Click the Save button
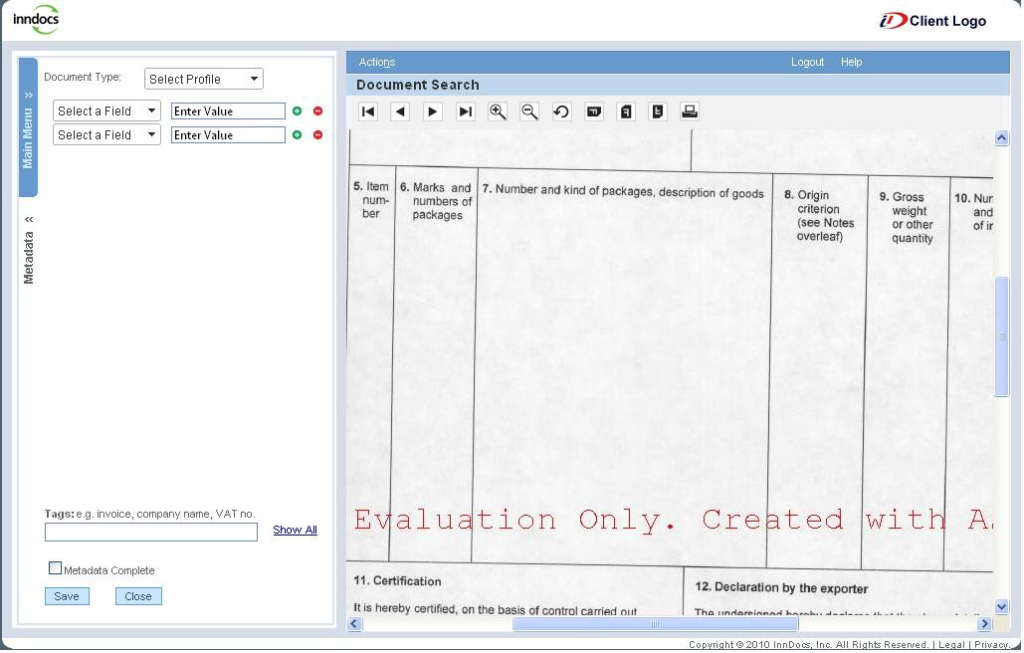 [x=67, y=596]
